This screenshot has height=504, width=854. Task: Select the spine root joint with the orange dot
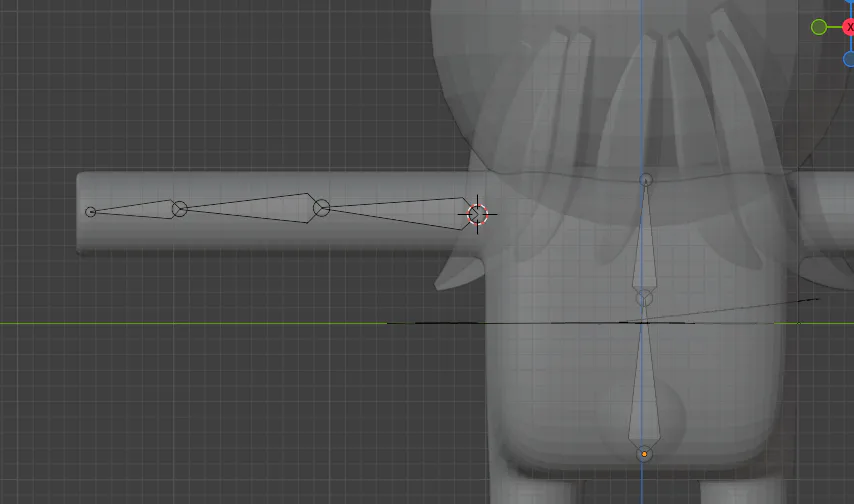[644, 454]
